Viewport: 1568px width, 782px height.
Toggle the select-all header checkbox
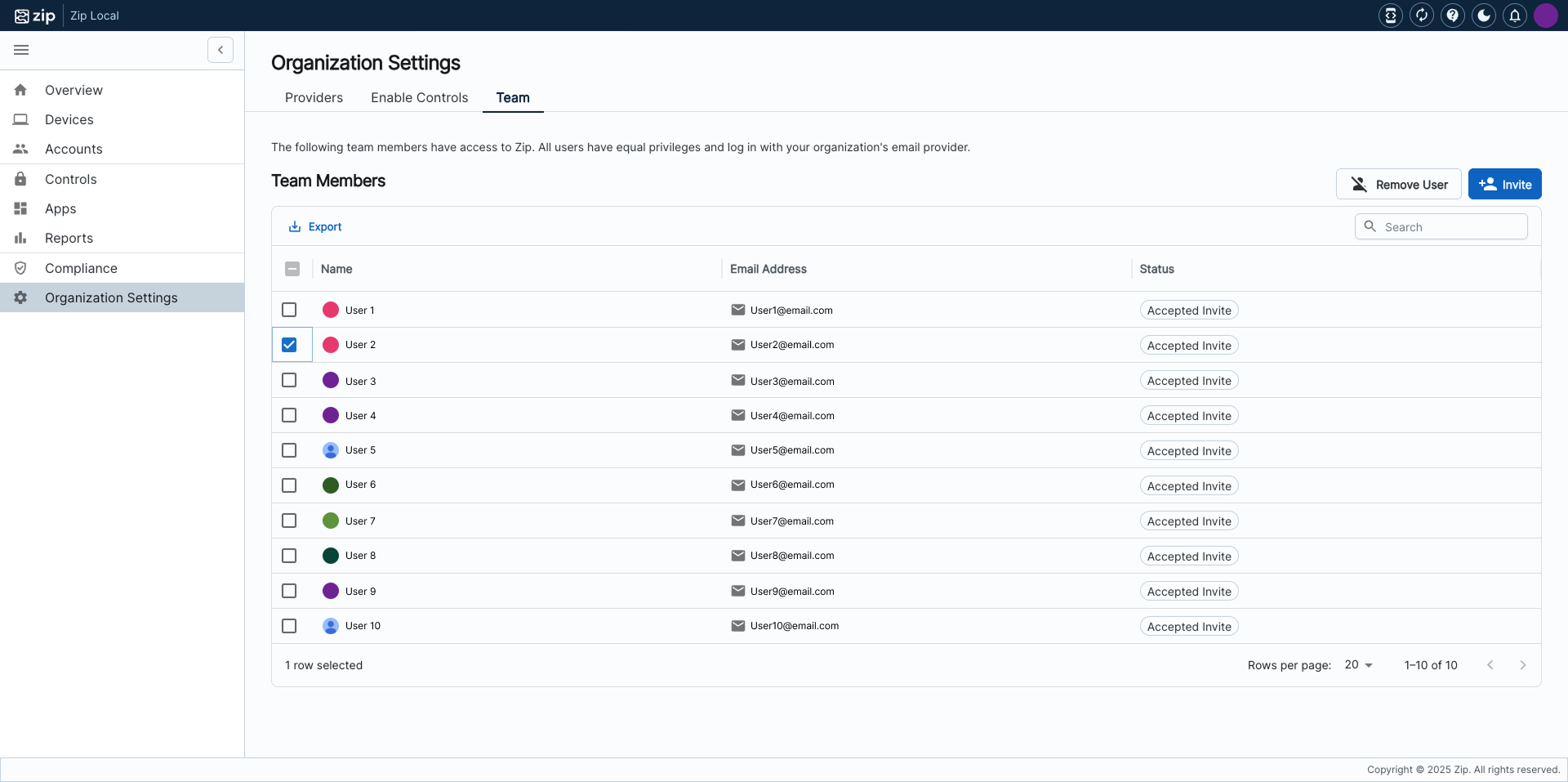click(292, 269)
